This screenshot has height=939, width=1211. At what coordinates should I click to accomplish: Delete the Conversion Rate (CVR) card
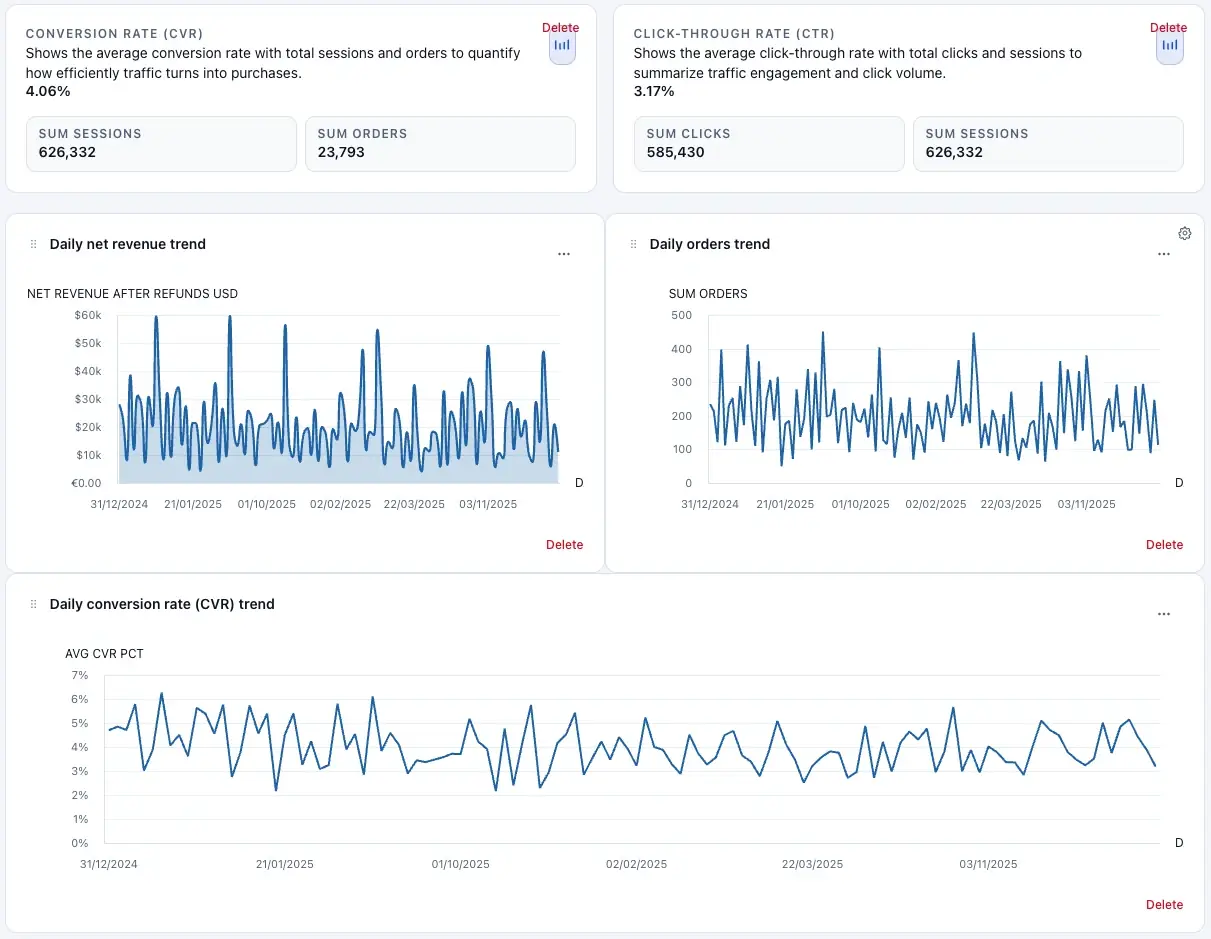pos(560,27)
